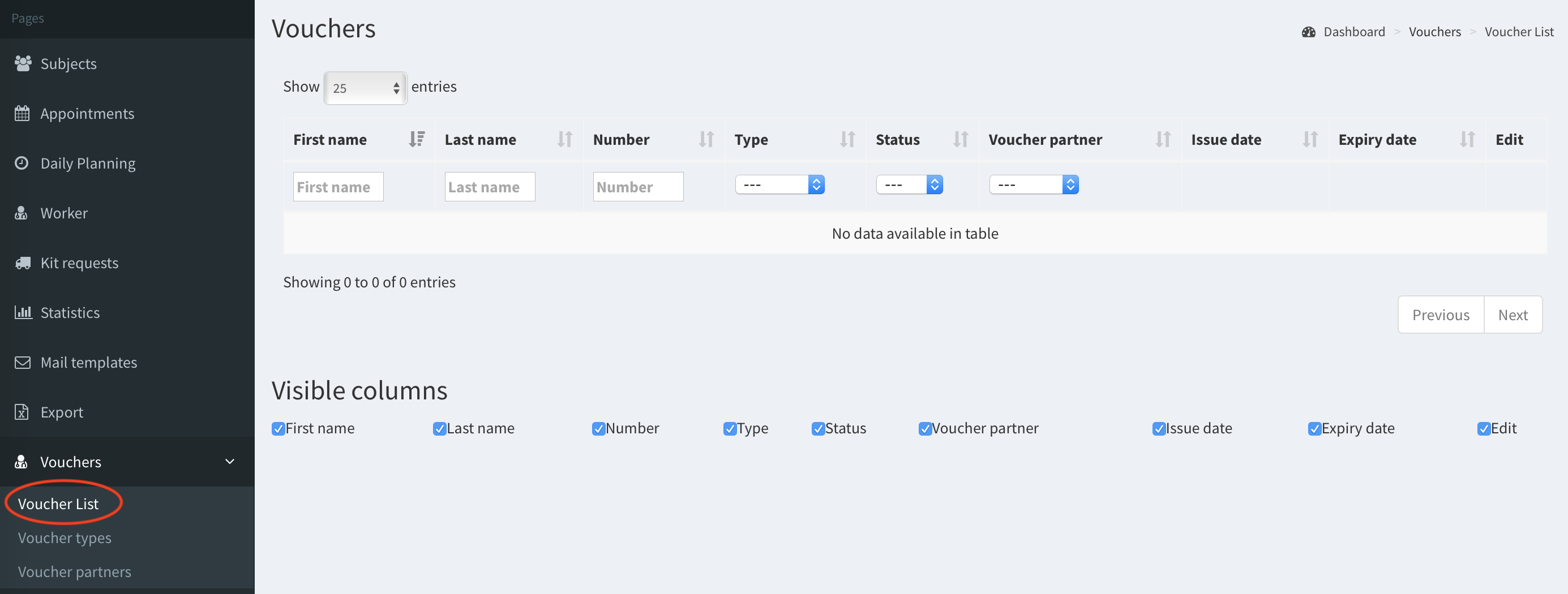Click the Appointments calendar icon
This screenshot has width=1568, height=594.
tap(22, 113)
